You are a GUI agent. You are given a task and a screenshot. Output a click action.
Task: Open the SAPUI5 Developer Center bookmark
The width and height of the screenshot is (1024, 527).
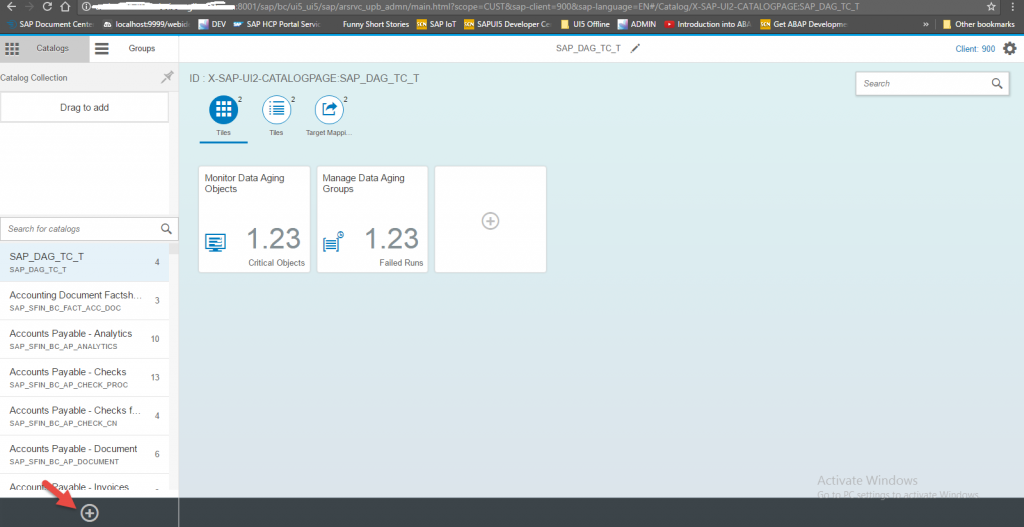(507, 24)
